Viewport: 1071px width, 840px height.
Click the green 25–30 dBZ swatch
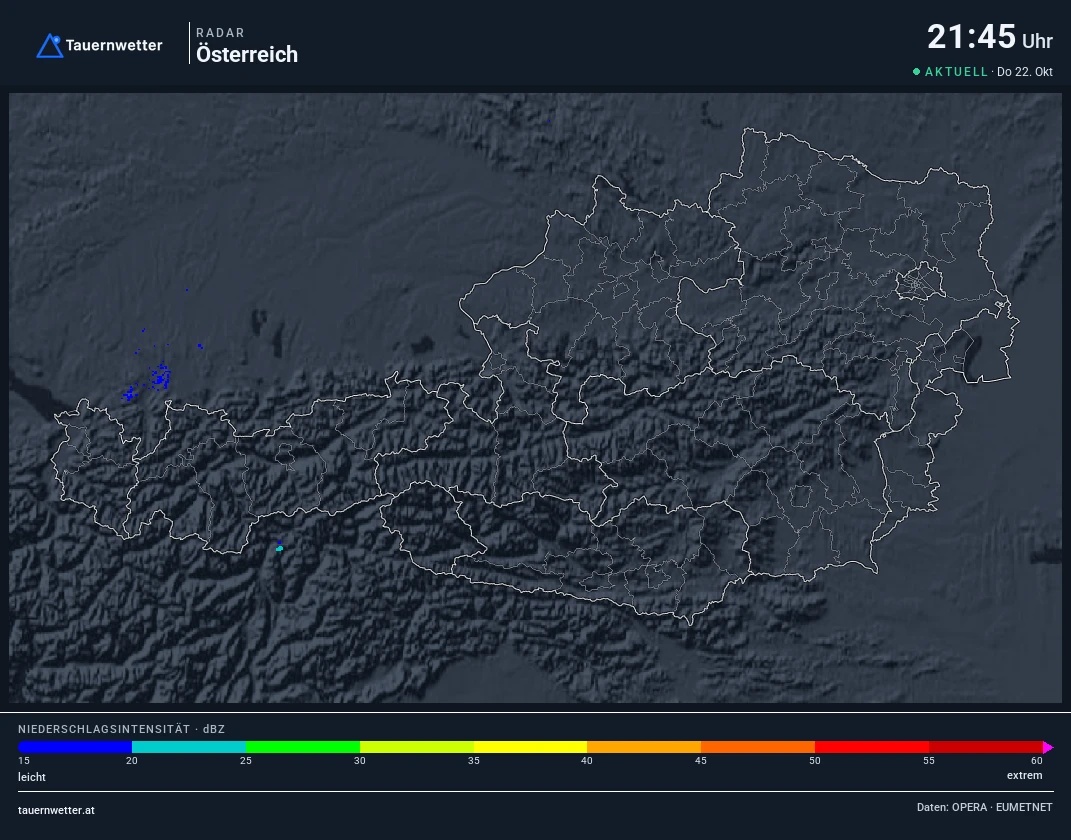(303, 747)
